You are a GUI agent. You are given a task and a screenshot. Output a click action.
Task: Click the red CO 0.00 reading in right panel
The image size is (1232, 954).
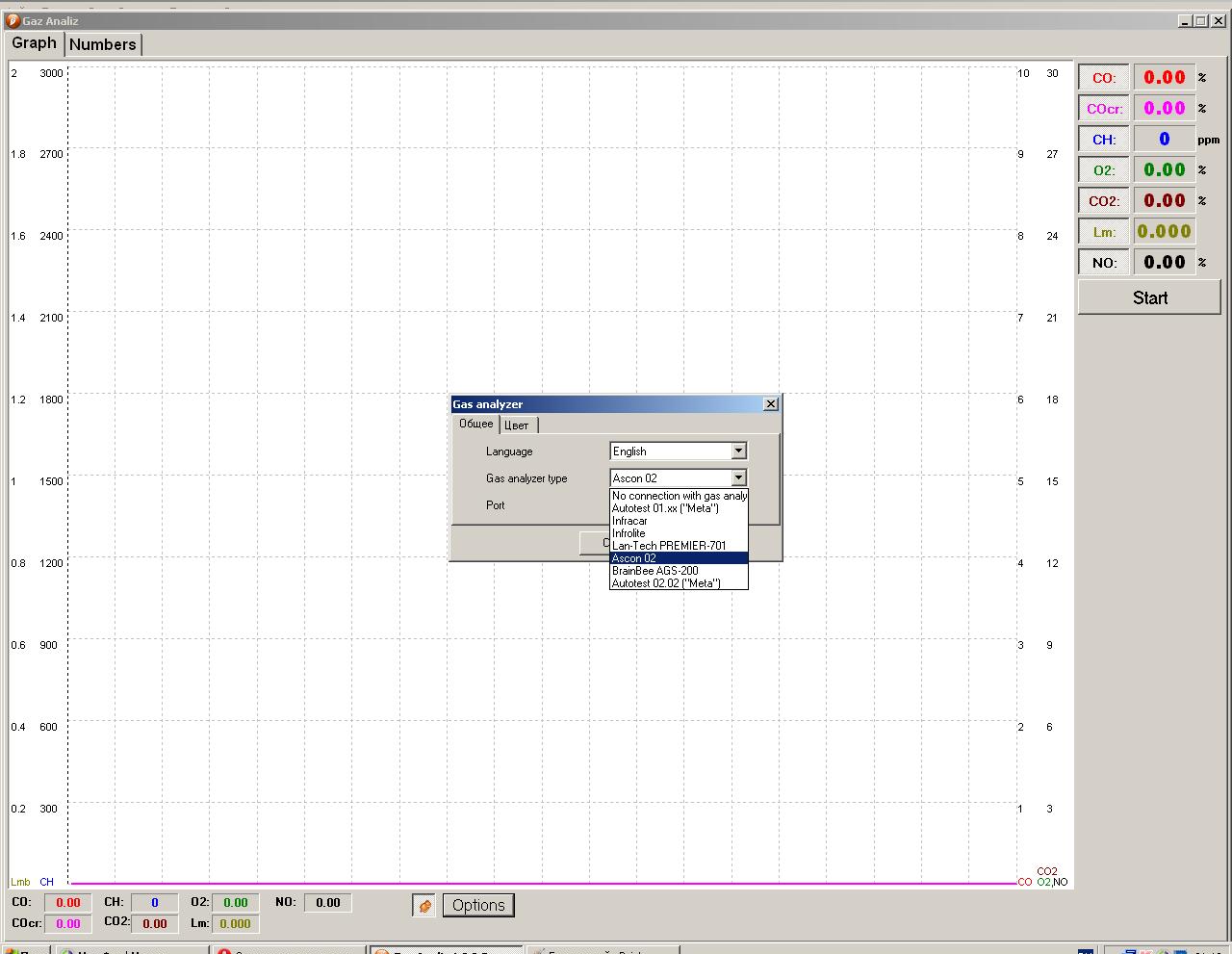click(x=1164, y=78)
